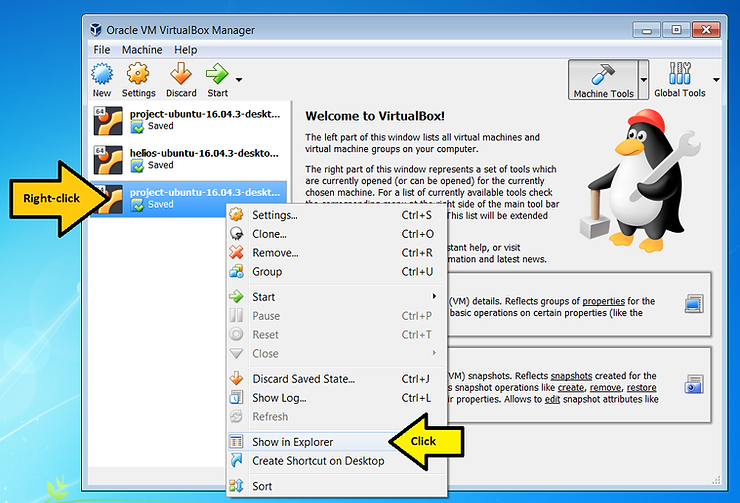This screenshot has width=740, height=503.
Task: Expand the Start submenu in context menu
Action: 336,297
